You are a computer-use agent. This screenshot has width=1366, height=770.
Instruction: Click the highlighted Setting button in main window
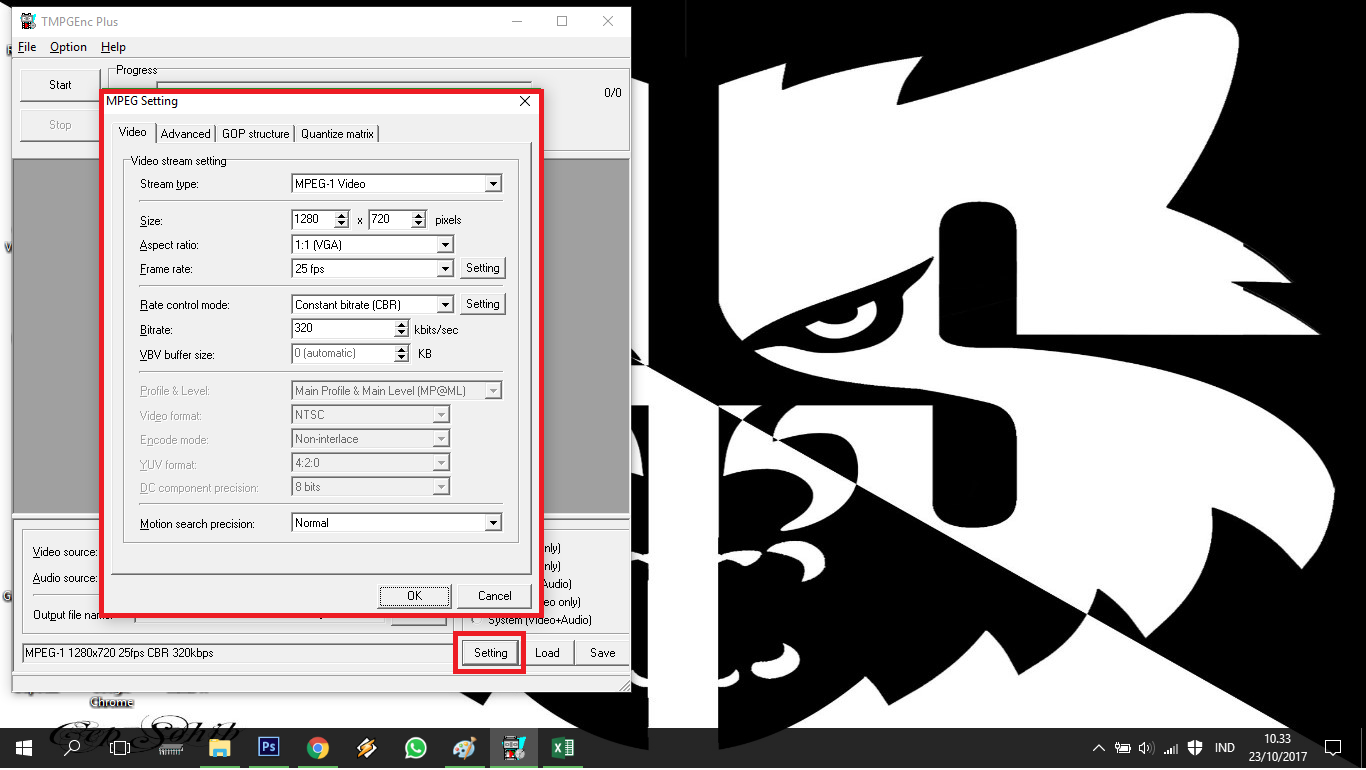point(491,653)
